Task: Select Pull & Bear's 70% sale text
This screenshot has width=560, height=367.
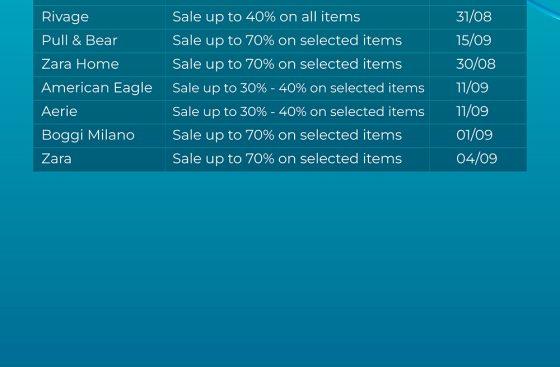Action: pos(287,40)
